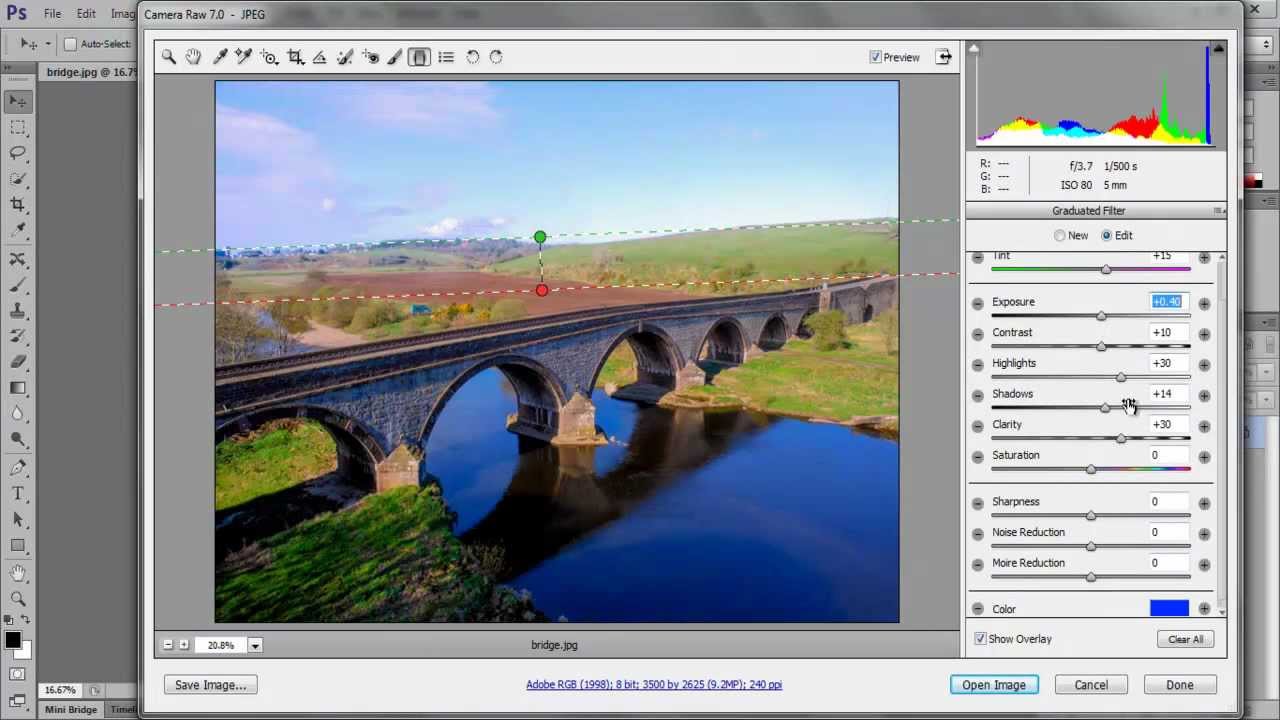1280x720 pixels.
Task: Click the Saturation slider handle
Action: tap(1091, 469)
